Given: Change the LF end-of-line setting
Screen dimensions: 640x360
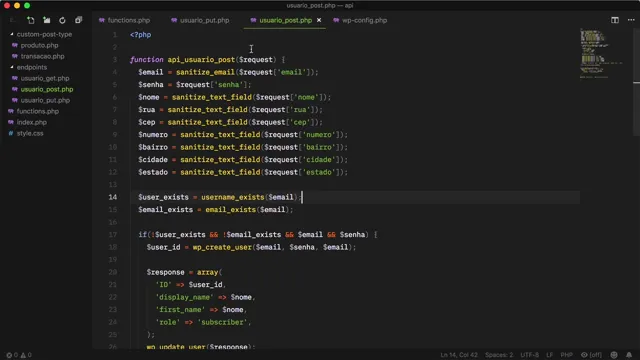Looking at the screenshot, I should (x=549, y=355).
